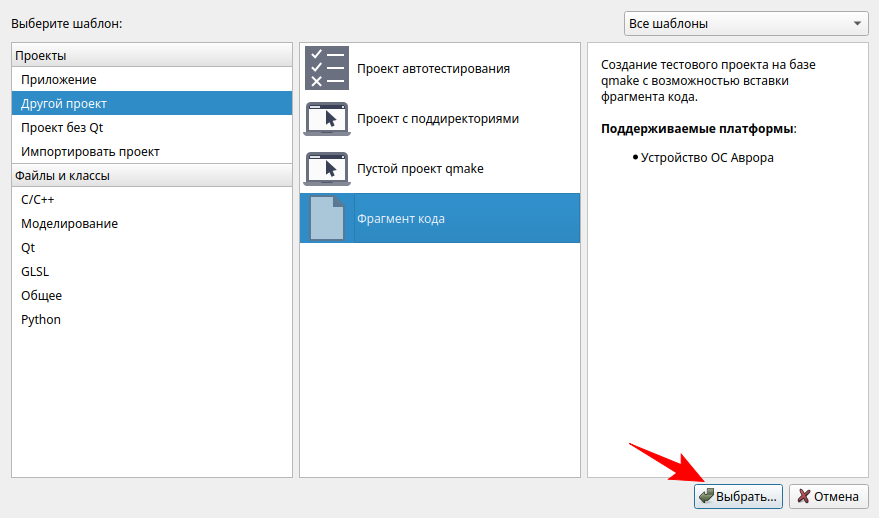Select 'Проект автотестирования' template label

pos(433,69)
